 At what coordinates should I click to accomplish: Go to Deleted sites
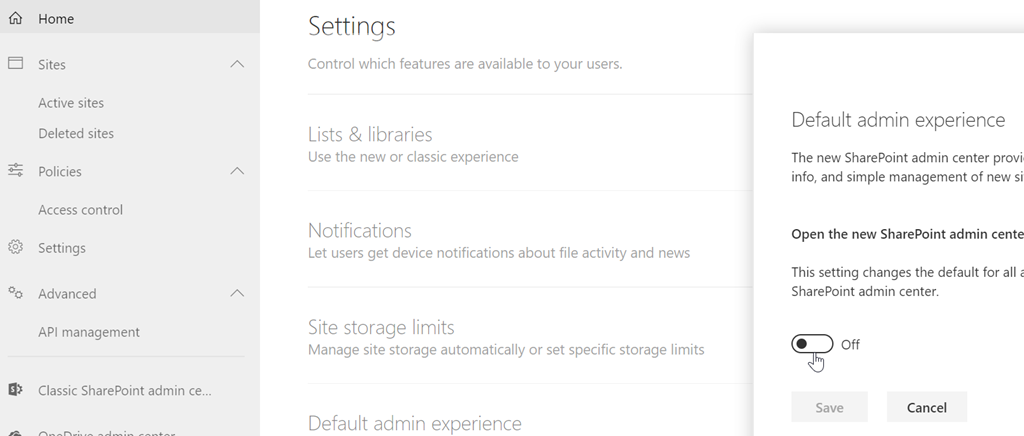pyautogui.click(x=76, y=133)
